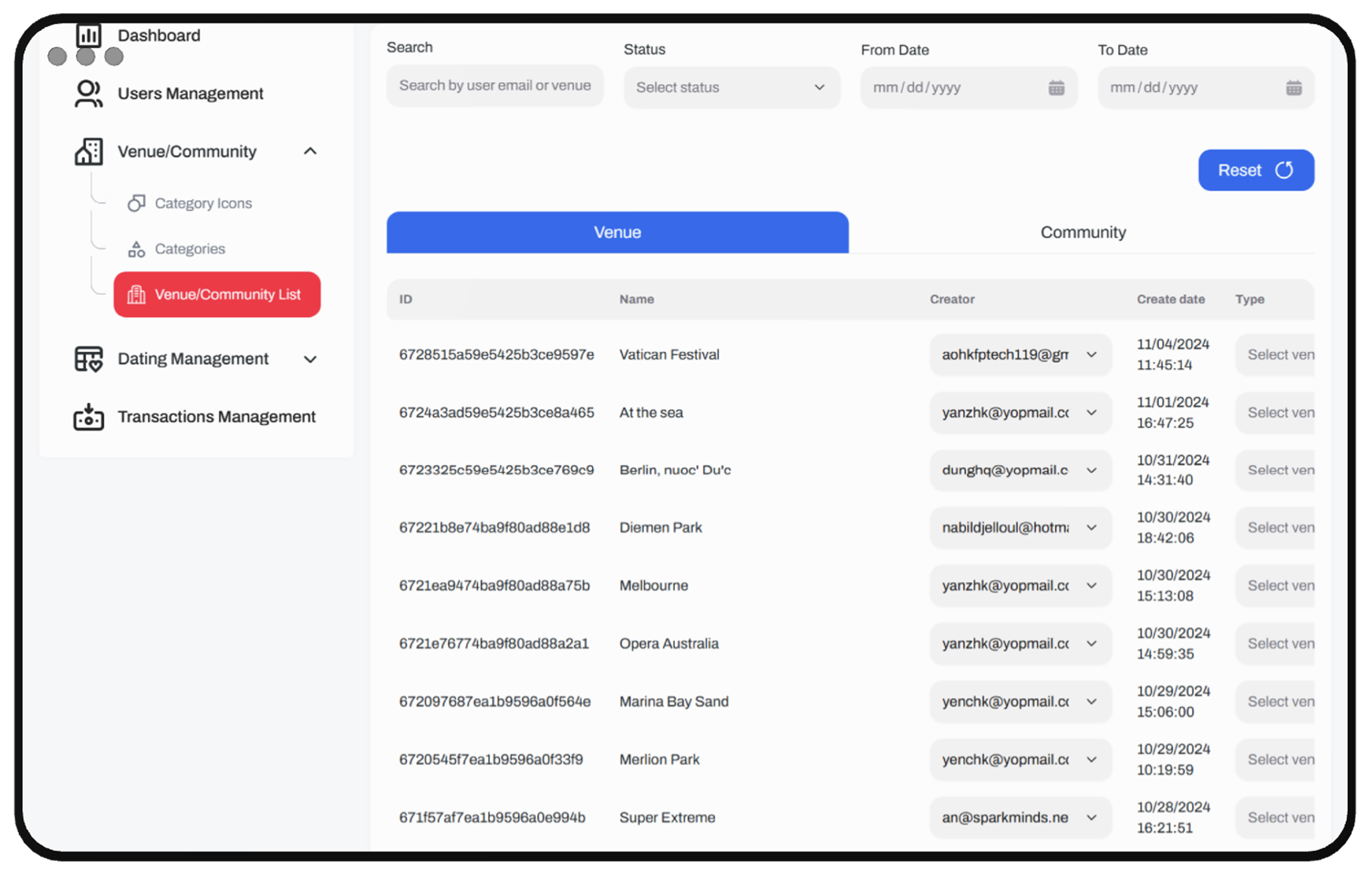The width and height of the screenshot is (1372, 873).
Task: Click the Users Management people icon
Action: [x=88, y=93]
